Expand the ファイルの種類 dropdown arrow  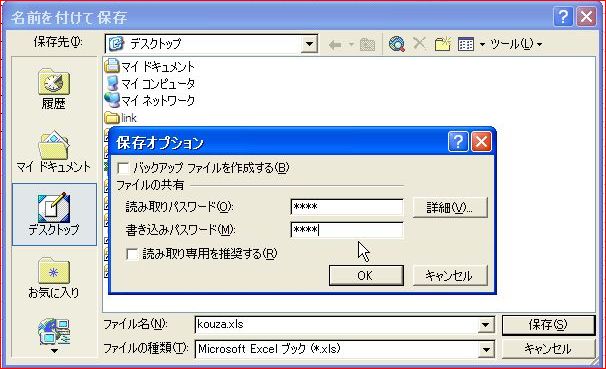point(486,350)
